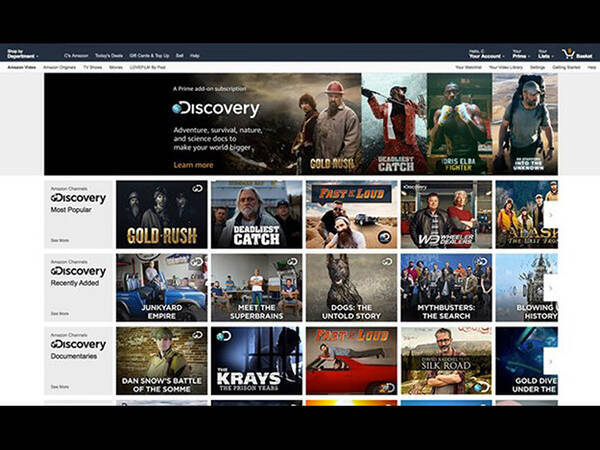Click Into the Unknown poster in banner
600x450 pixels.
525,124
